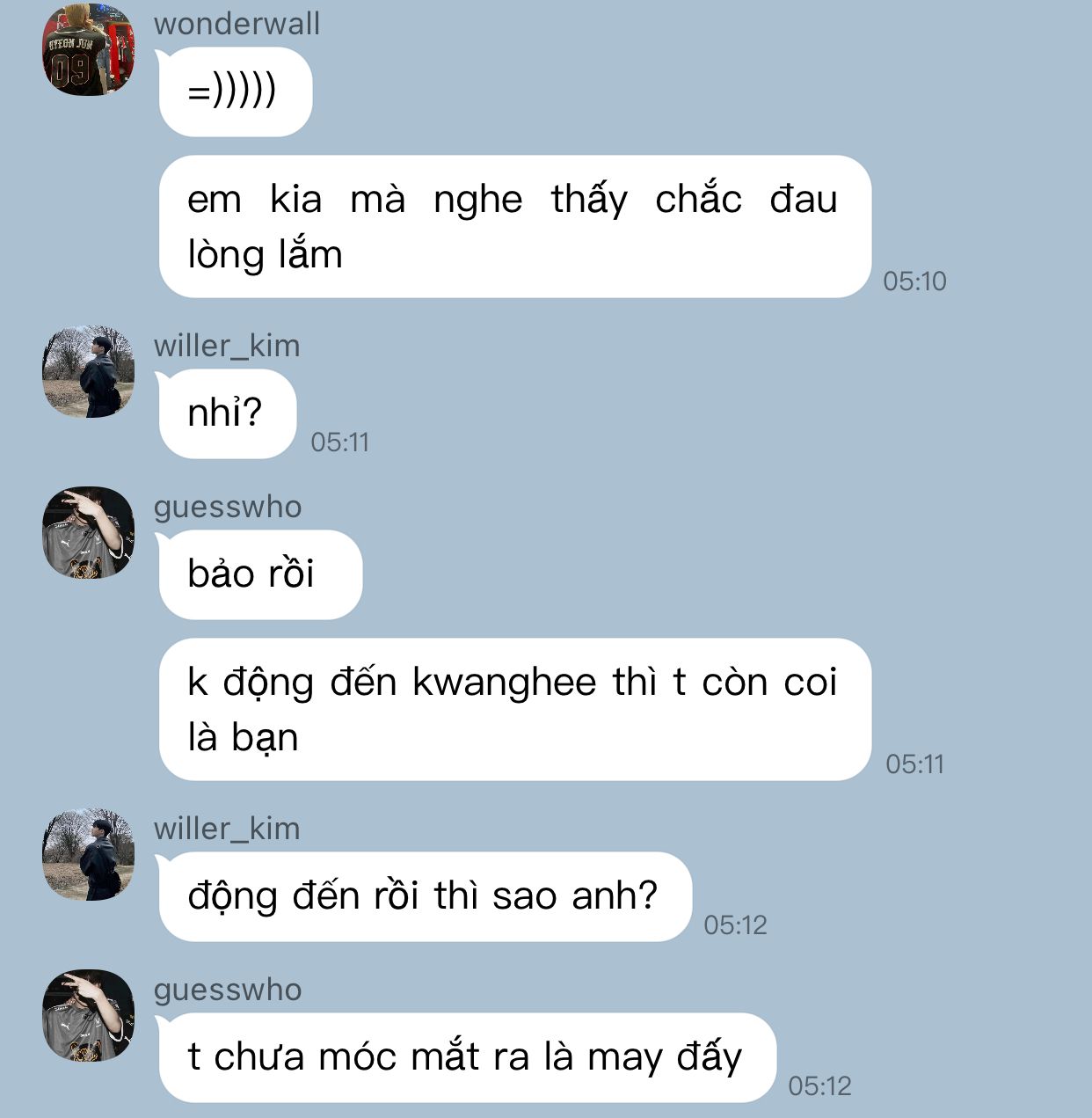
Task: Click the 05:10 timestamp
Action: (914, 281)
